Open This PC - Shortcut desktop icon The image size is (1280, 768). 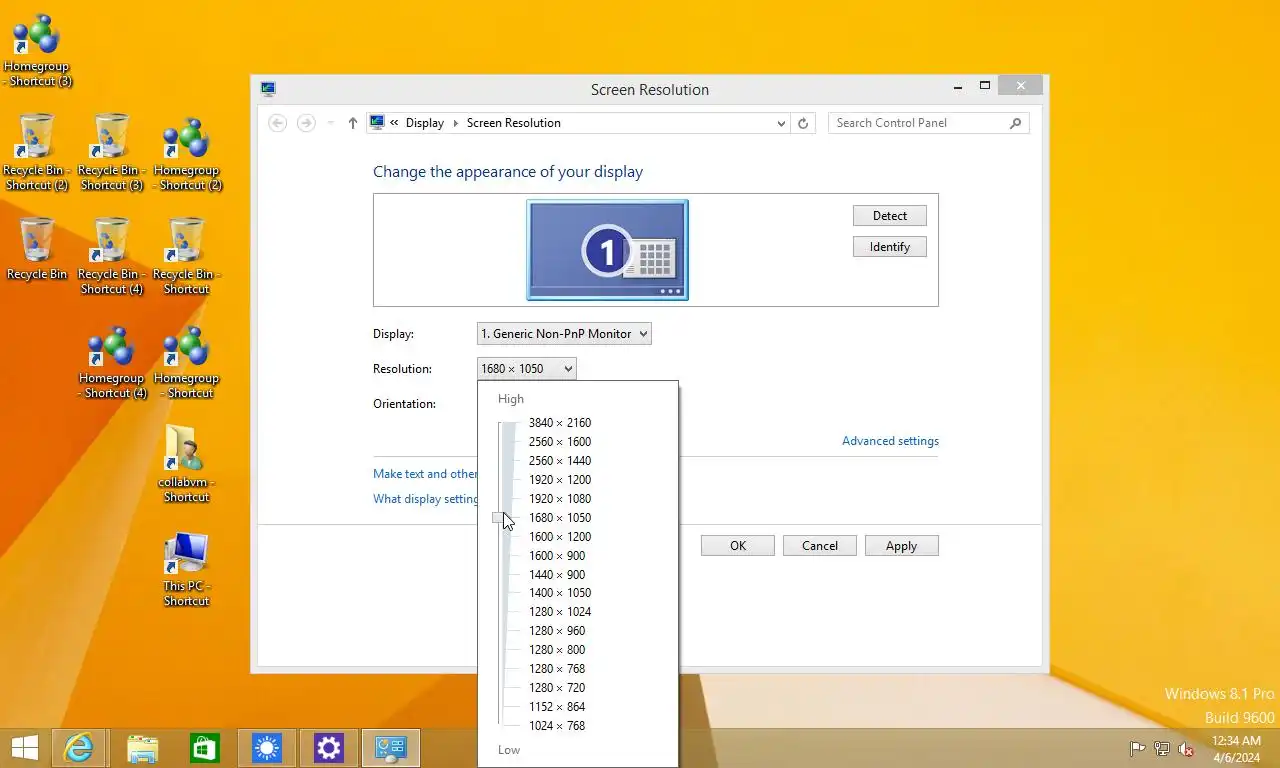pos(186,568)
